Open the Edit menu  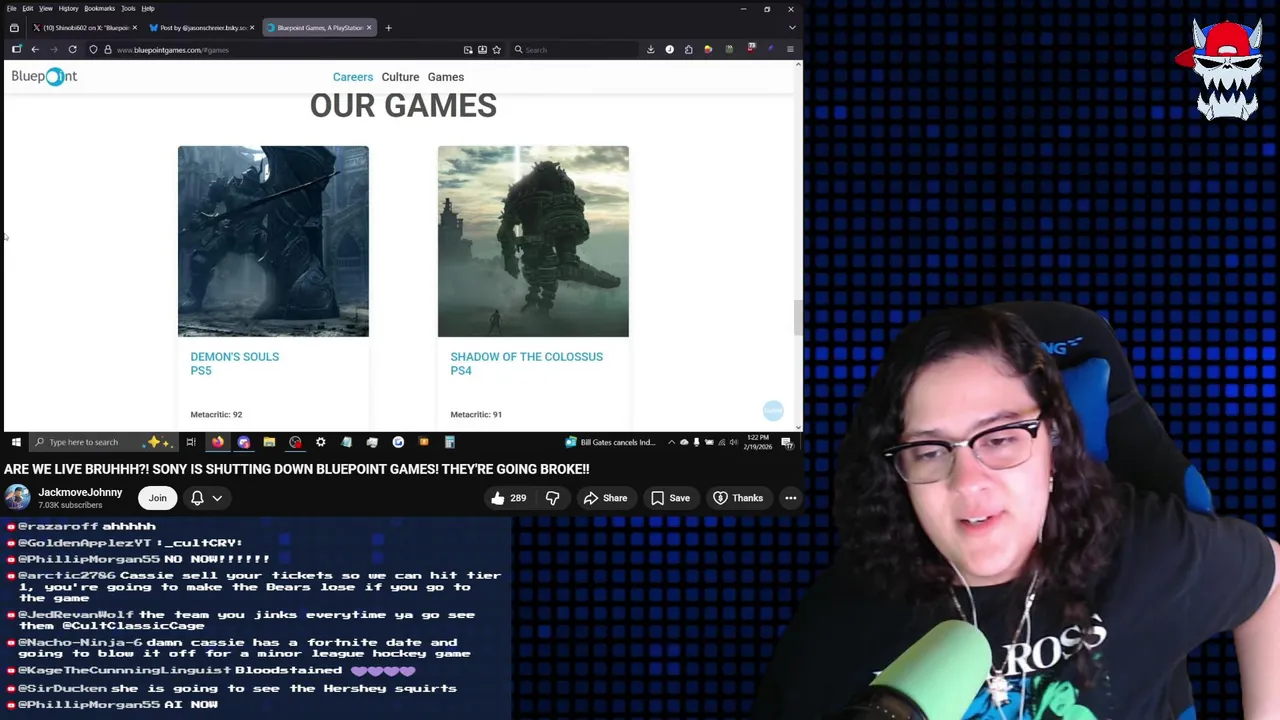tap(27, 8)
